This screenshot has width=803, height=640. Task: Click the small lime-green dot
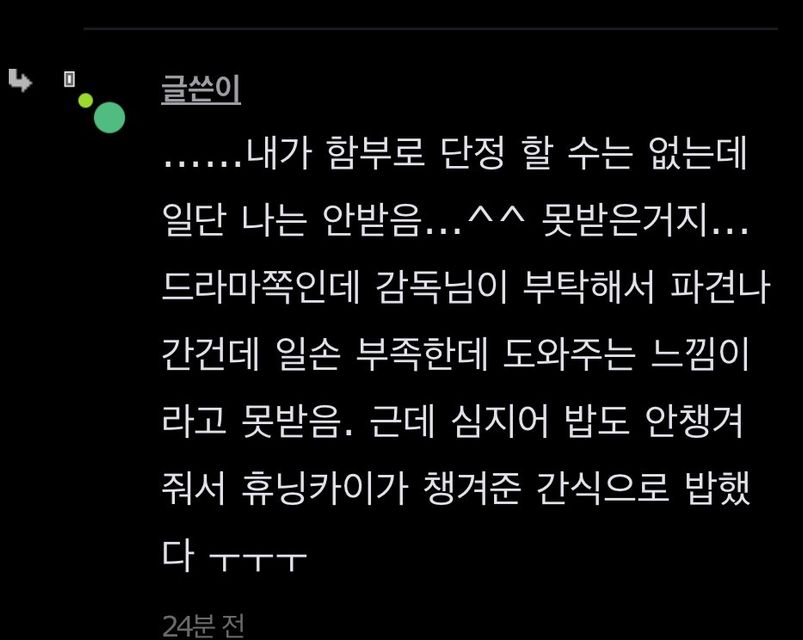[86, 100]
